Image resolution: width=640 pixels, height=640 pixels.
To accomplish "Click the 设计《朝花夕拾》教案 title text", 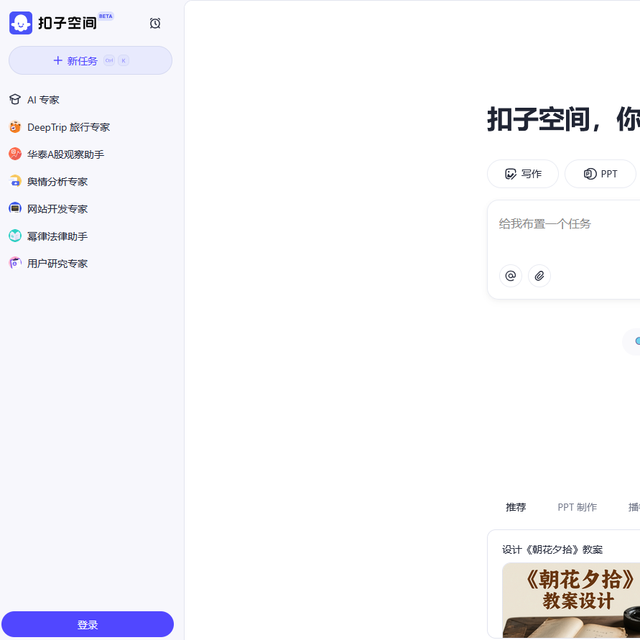I will (552, 550).
